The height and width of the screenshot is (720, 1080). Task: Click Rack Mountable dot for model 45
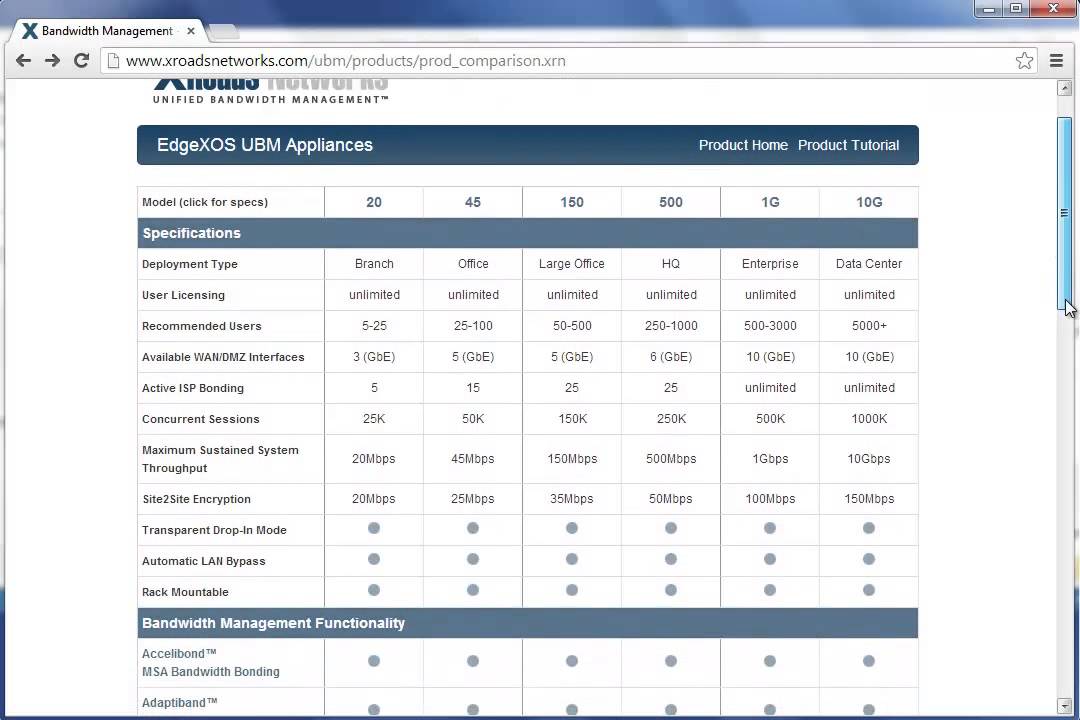coord(472,590)
